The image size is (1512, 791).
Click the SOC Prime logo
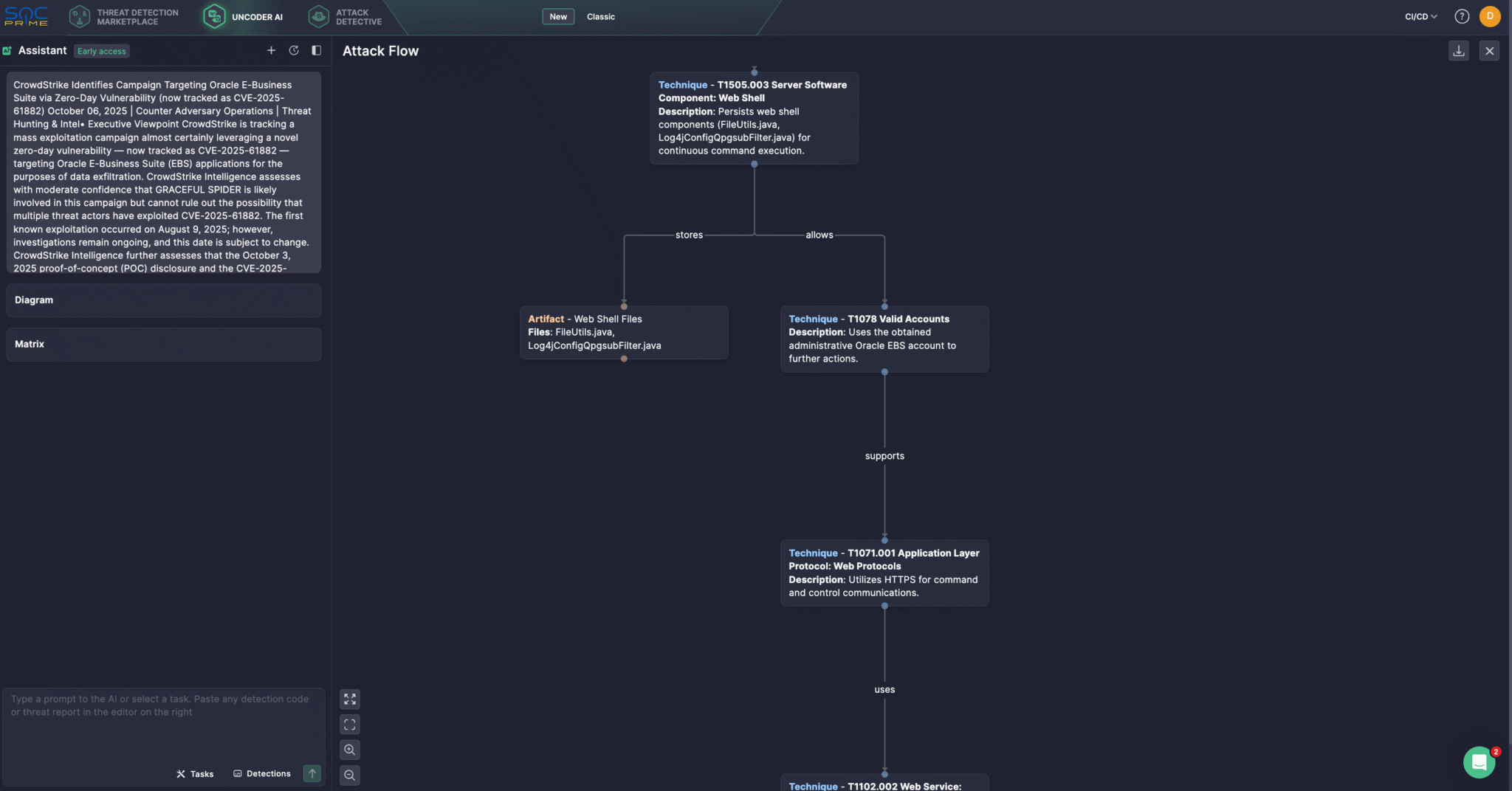tap(27, 16)
